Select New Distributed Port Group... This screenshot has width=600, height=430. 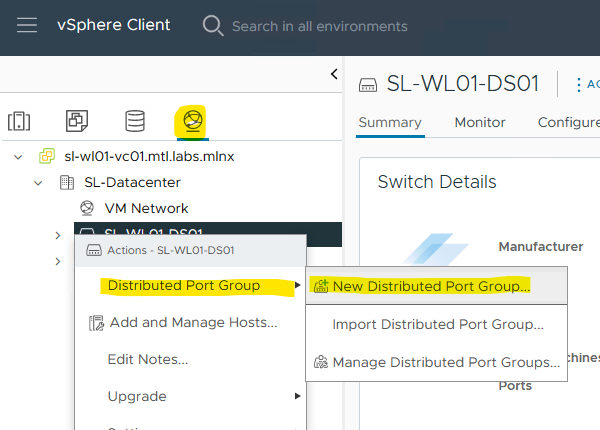point(436,286)
